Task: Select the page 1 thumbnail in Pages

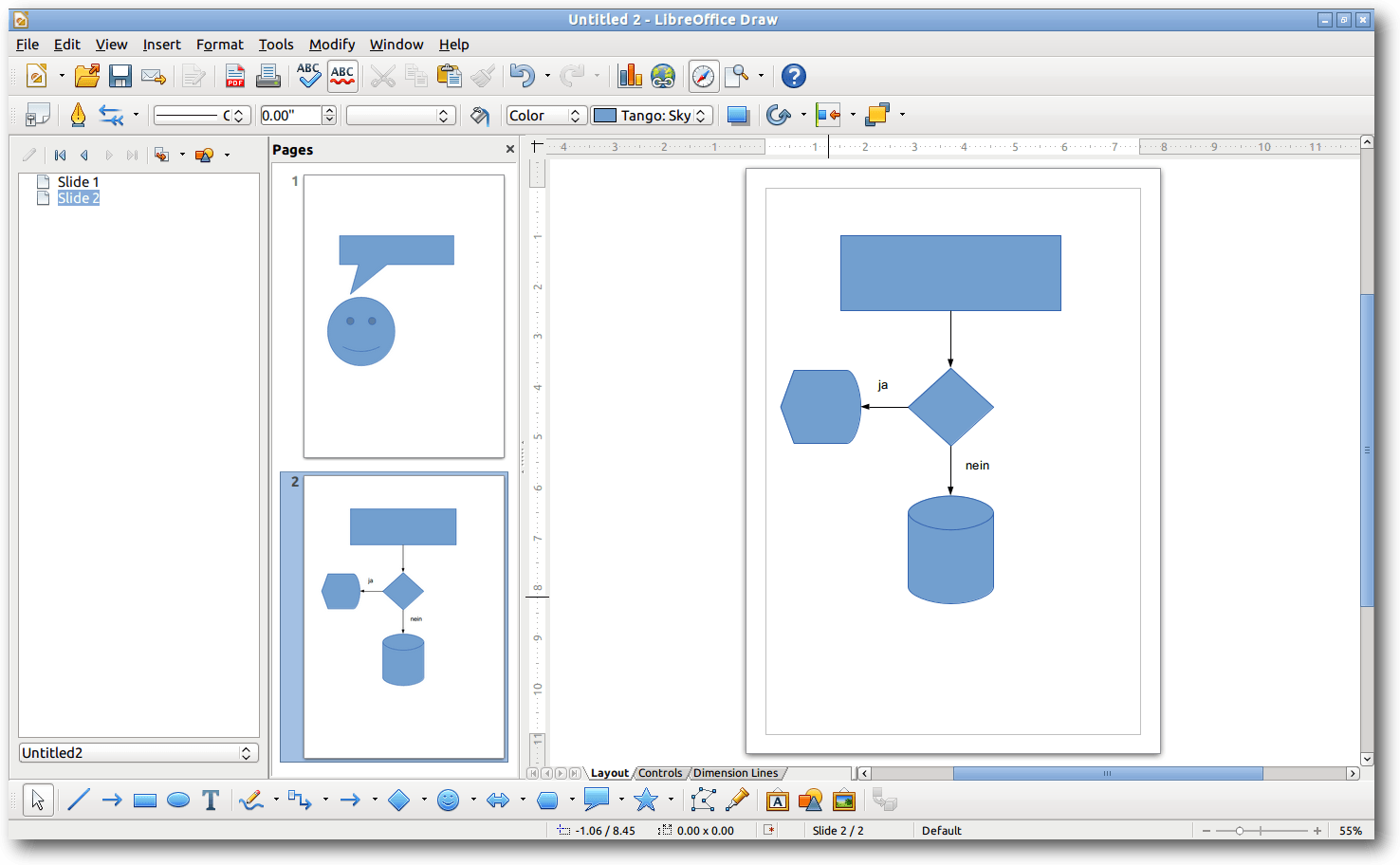Action: (x=404, y=316)
